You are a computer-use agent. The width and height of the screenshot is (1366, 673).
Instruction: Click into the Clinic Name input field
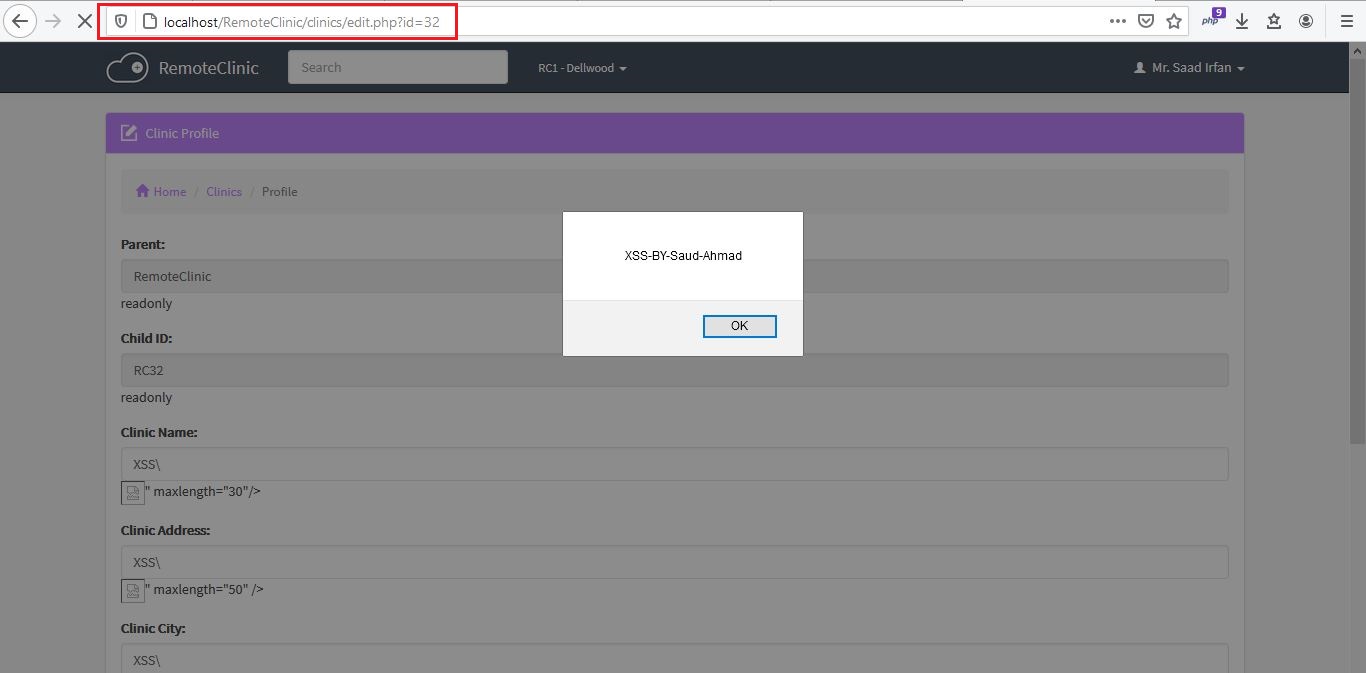click(675, 464)
